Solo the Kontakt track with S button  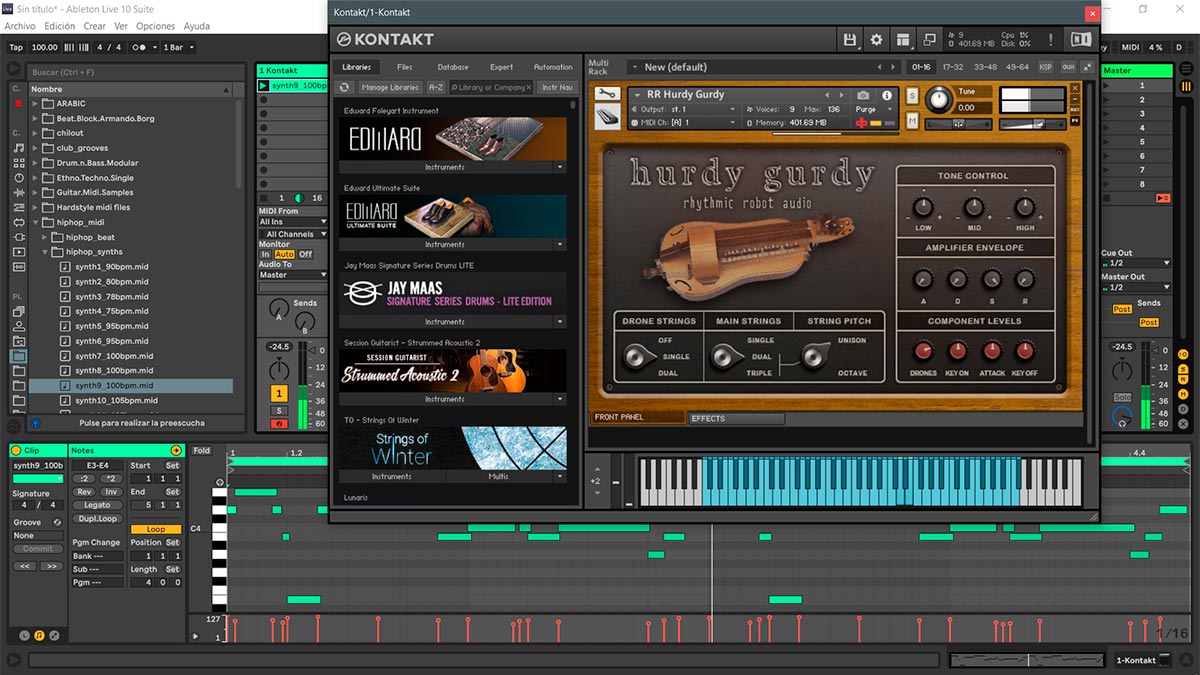point(279,410)
